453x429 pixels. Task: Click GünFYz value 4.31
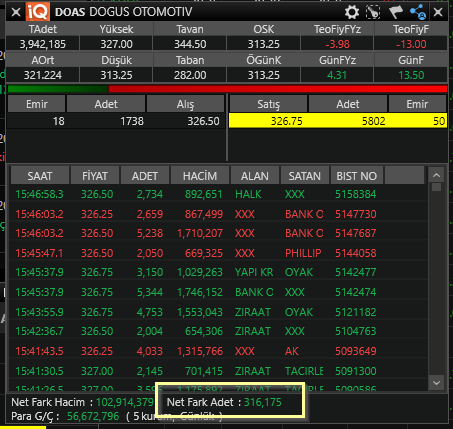click(x=337, y=75)
